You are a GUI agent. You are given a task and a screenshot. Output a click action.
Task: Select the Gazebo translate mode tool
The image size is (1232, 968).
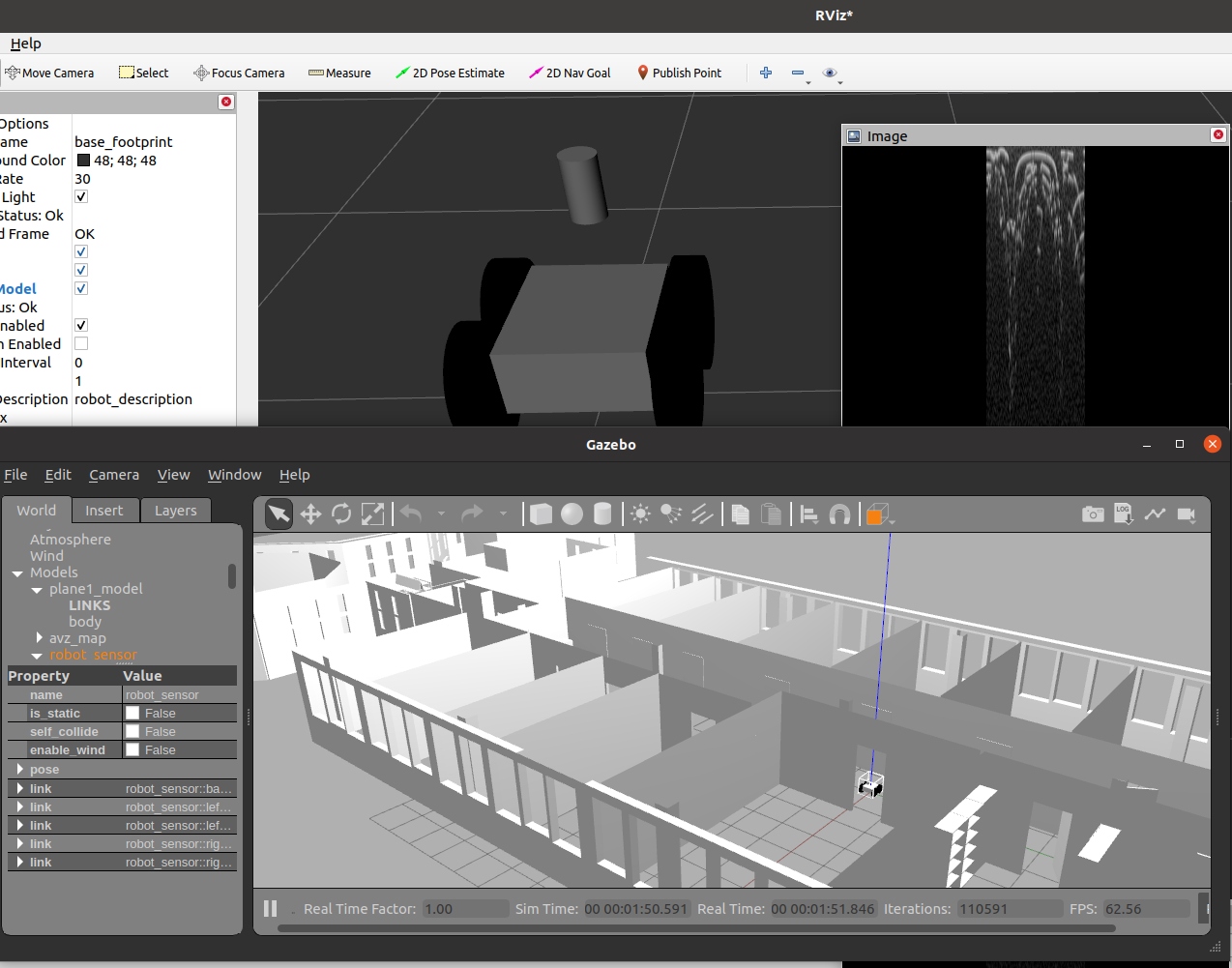310,514
